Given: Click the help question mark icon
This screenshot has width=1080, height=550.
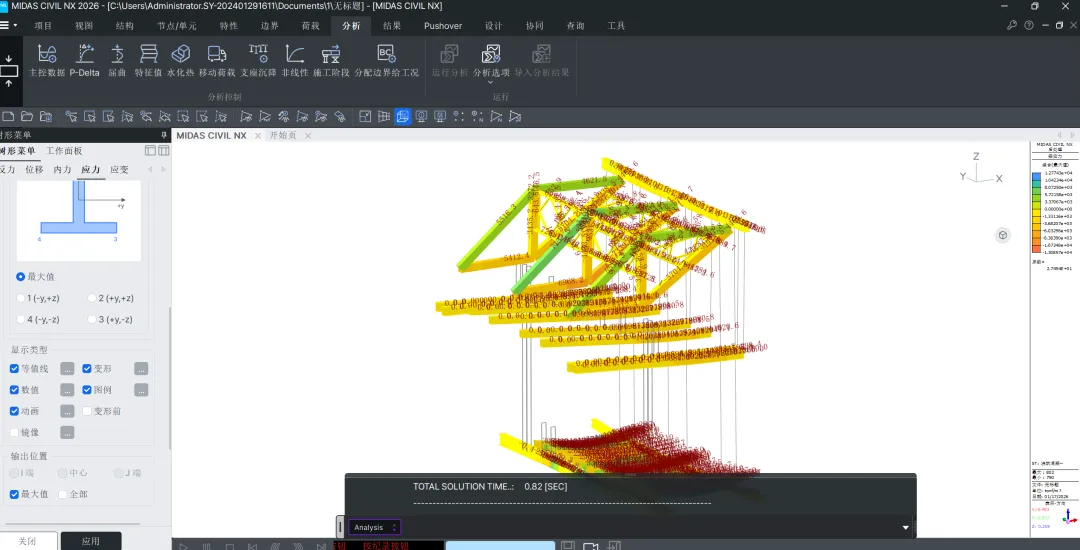Looking at the screenshot, I should click(x=1029, y=25).
